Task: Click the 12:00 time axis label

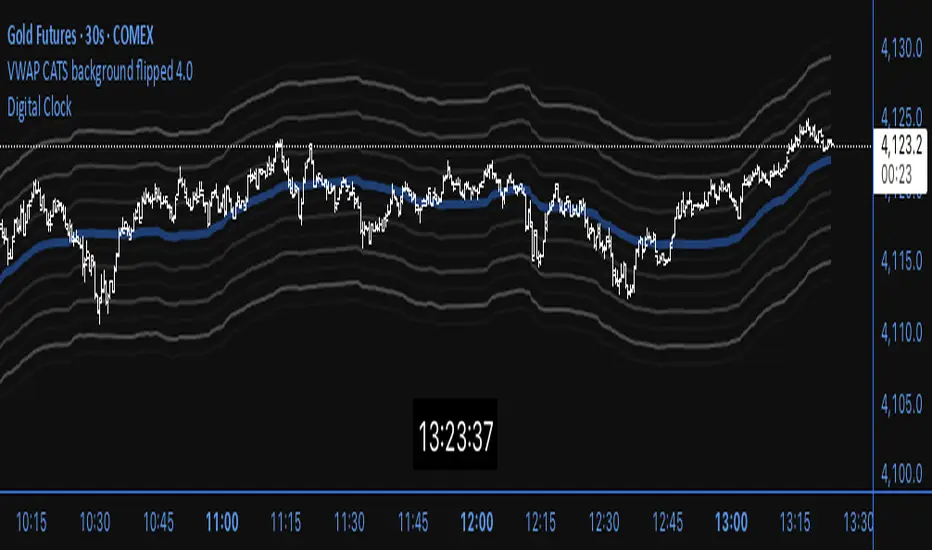Action: pos(477,523)
